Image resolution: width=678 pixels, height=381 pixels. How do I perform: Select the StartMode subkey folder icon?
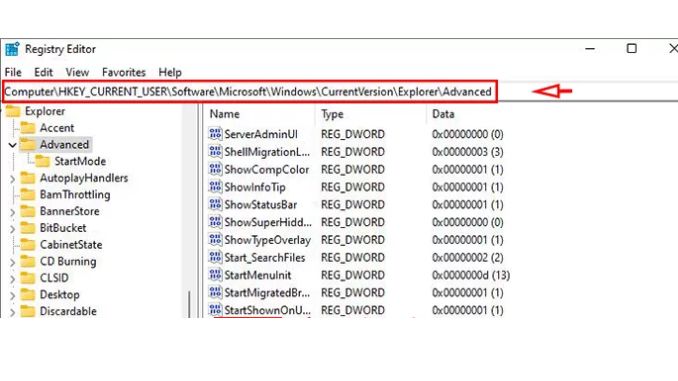click(x=42, y=161)
